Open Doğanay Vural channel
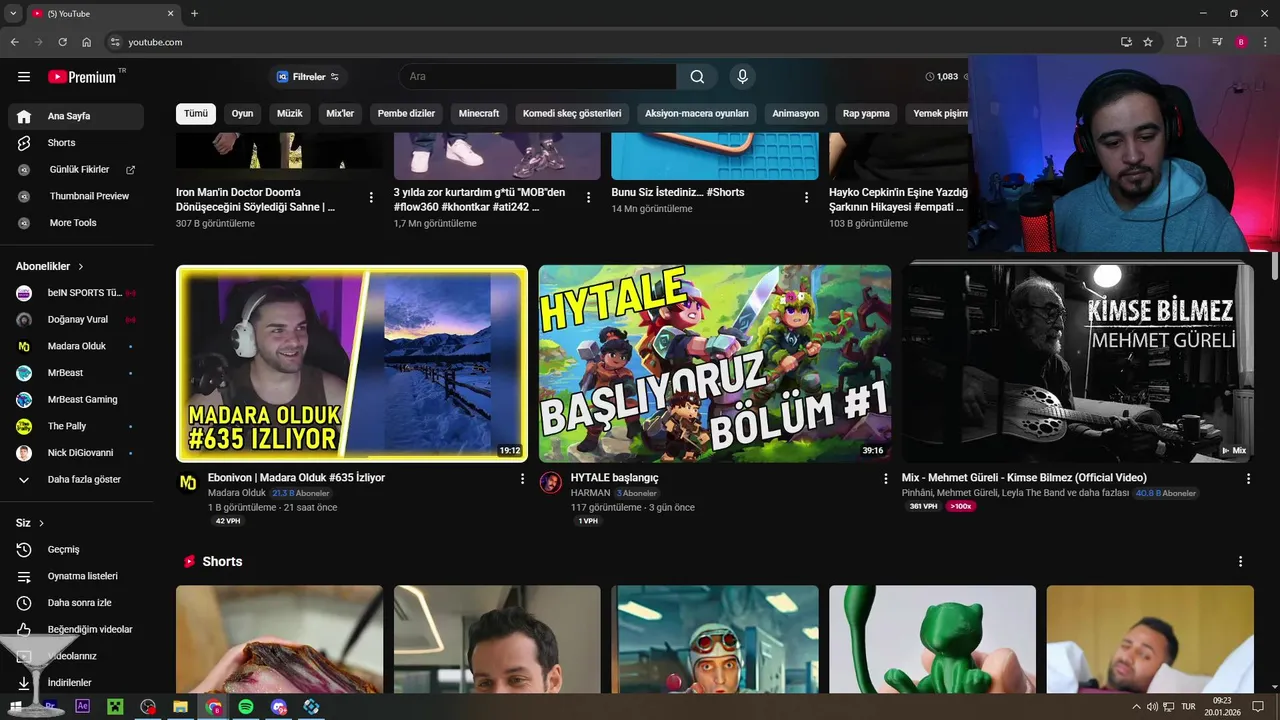The image size is (1280, 720). [x=76, y=320]
